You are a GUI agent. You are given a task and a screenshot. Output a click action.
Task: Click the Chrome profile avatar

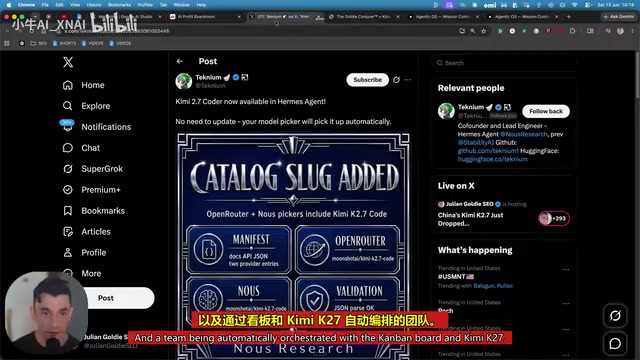pos(620,31)
